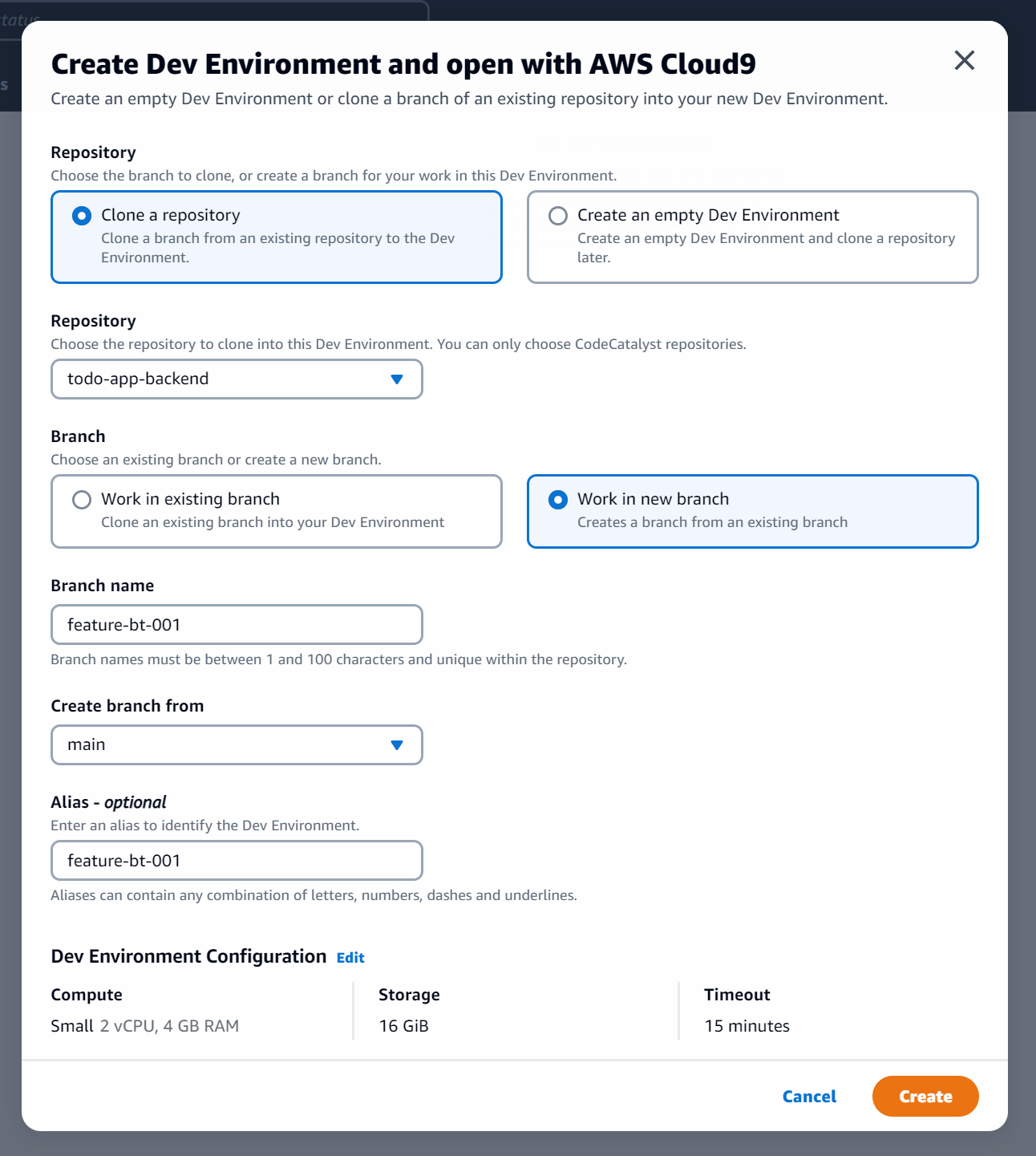Click the Compute configuration value
The width and height of the screenshot is (1036, 1156).
click(x=144, y=1025)
